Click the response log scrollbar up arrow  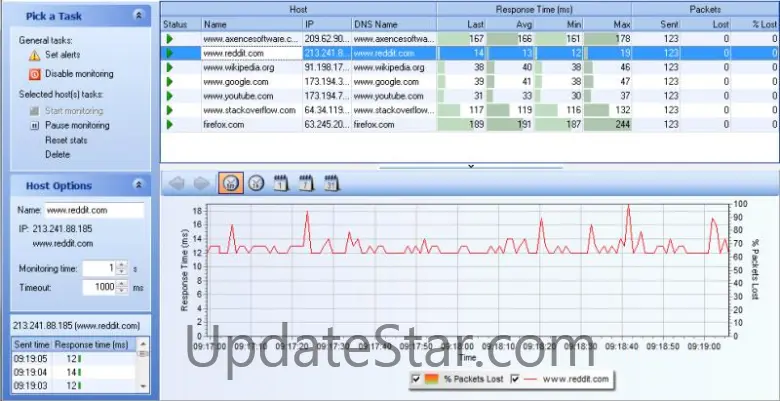point(143,343)
